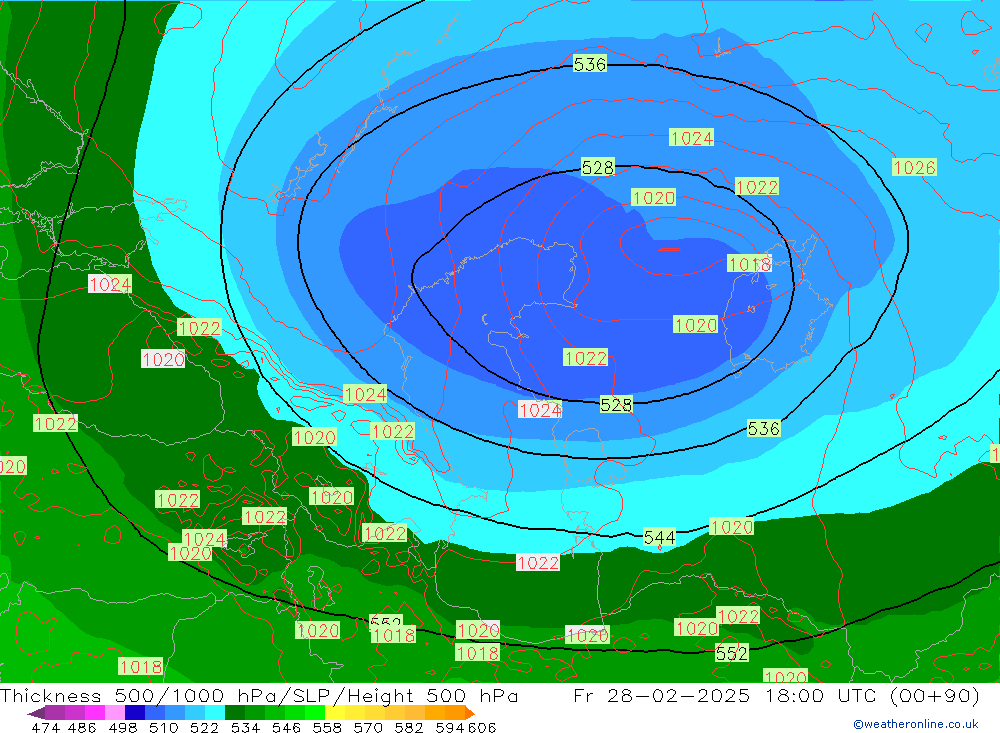This screenshot has width=1000, height=733.
Task: Click the darkest green legend swatch
Action: 235,712
